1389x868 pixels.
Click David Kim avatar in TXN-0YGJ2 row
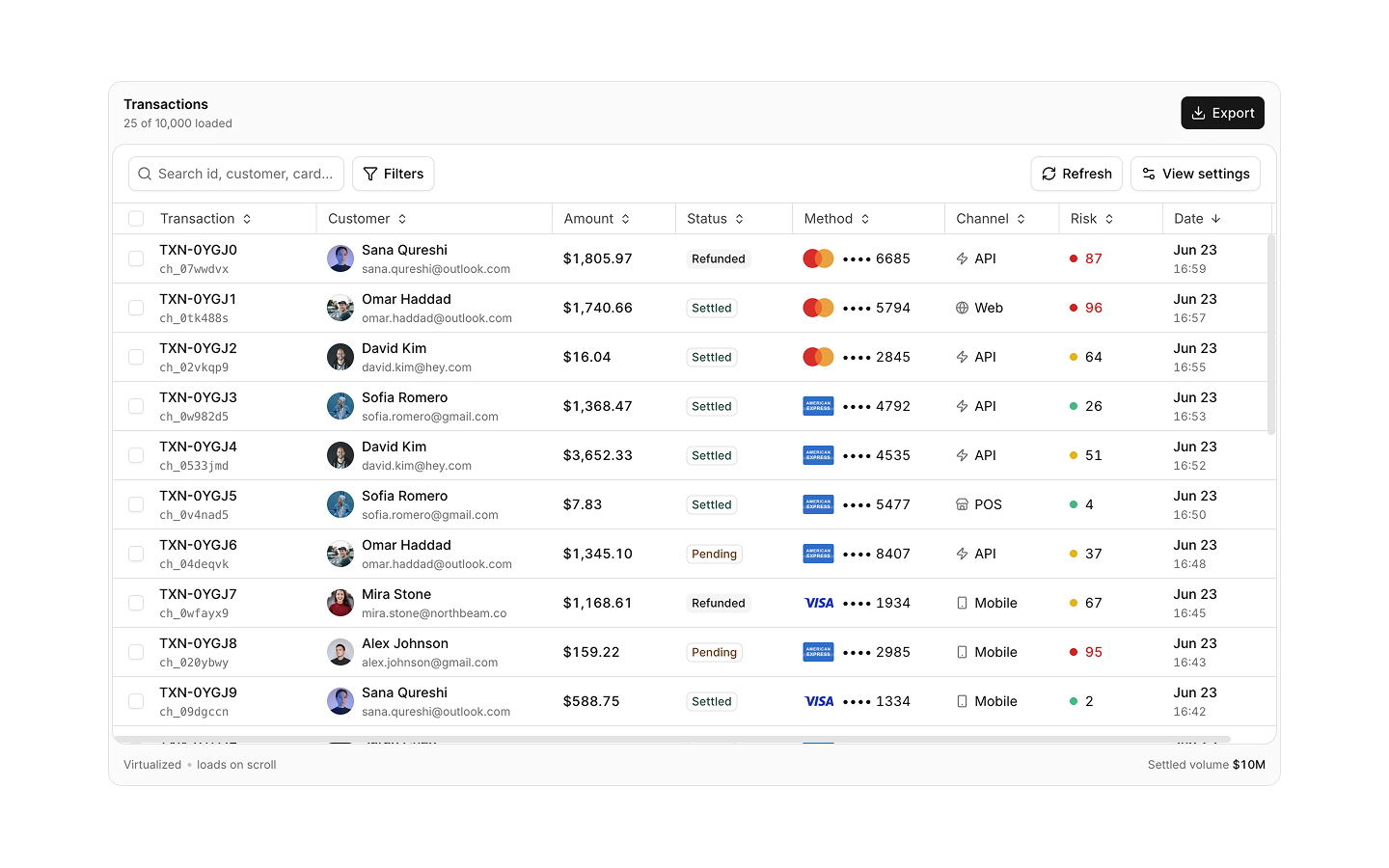click(340, 357)
